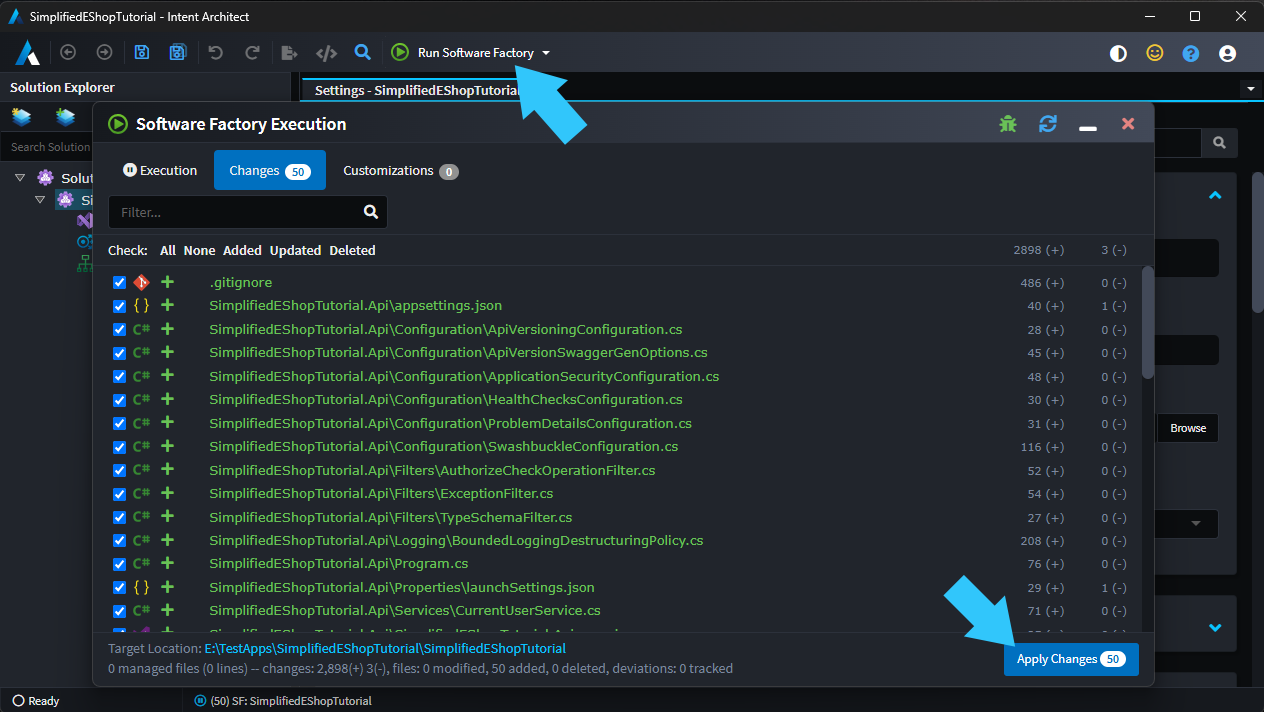
Task: Navigate back with the left arrow icon
Action: [68, 53]
